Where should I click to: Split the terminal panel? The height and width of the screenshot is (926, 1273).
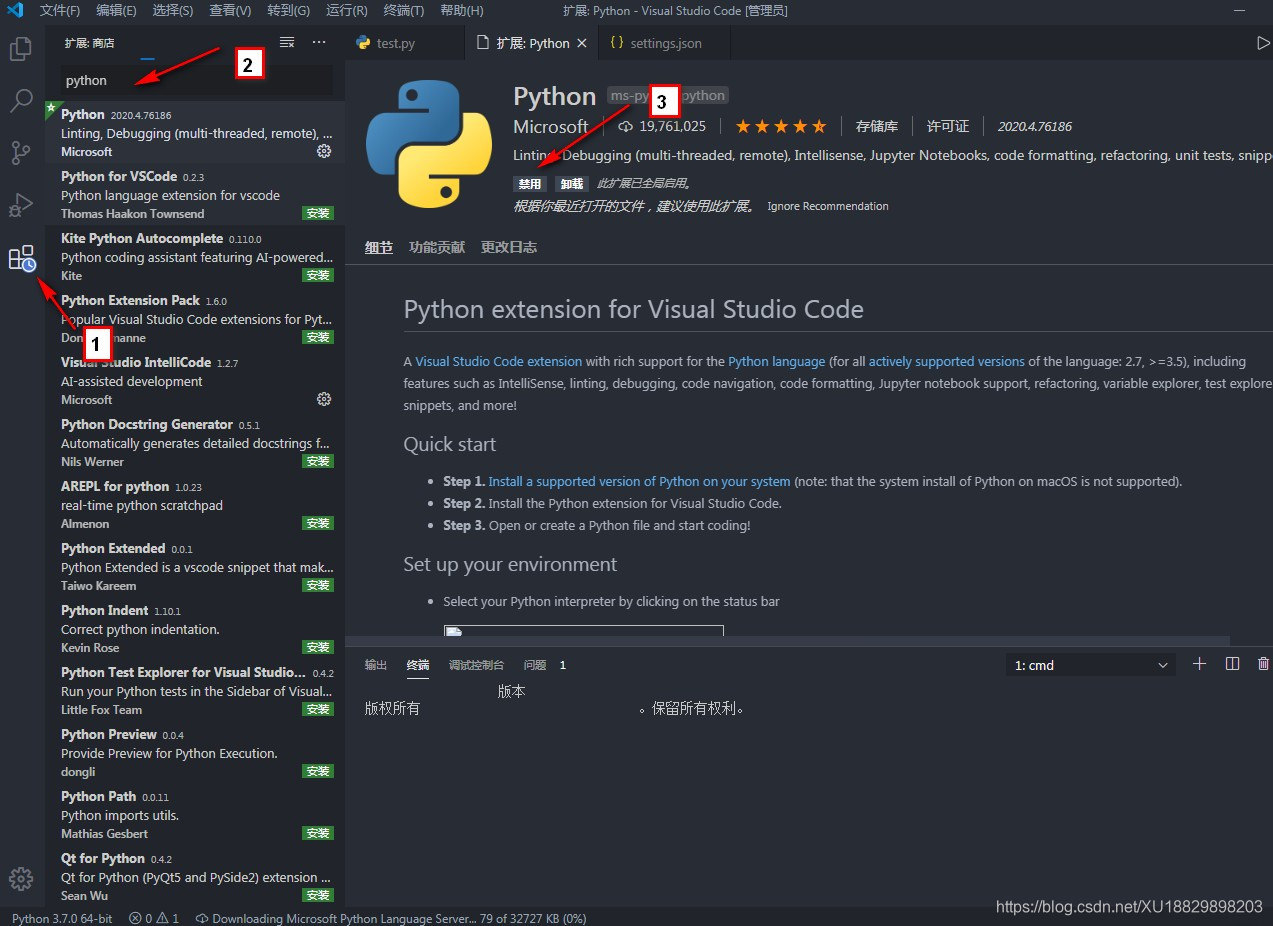1232,664
